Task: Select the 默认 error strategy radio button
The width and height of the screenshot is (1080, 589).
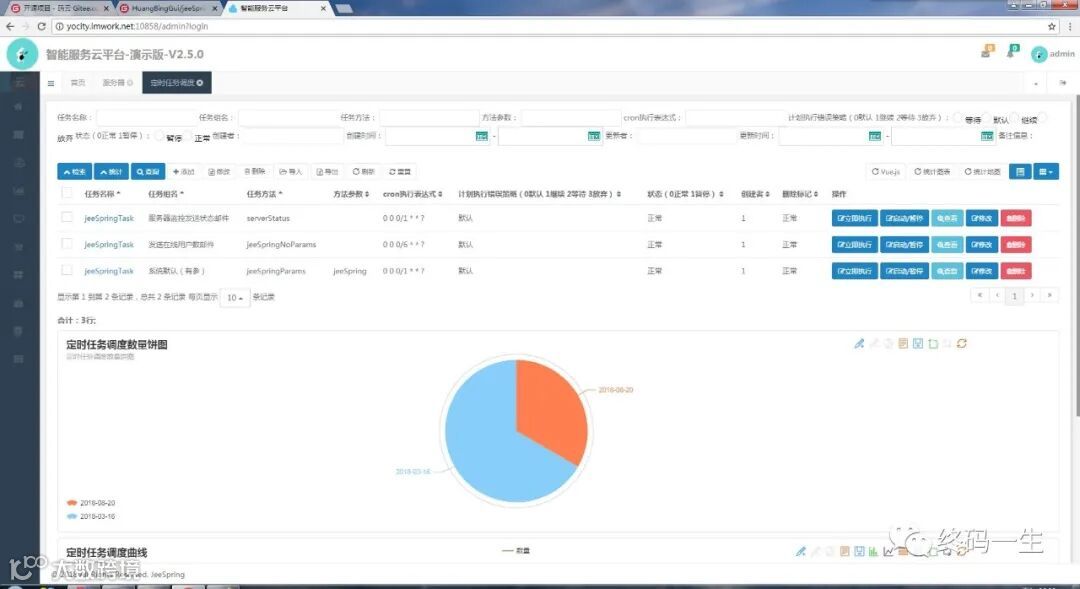Action: (x=986, y=118)
